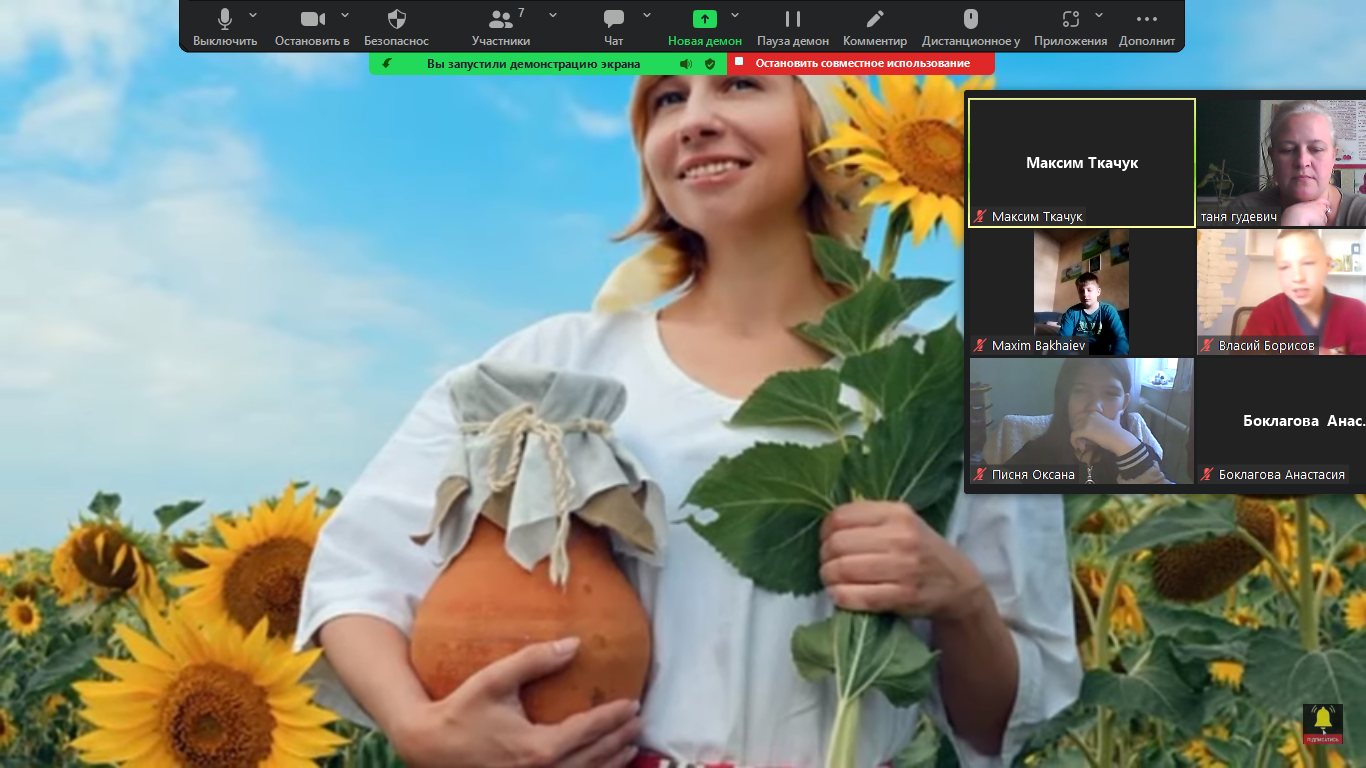Image resolution: width=1366 pixels, height=768 pixels.
Task: Select таня гудевич video tile
Action: pos(1281,163)
